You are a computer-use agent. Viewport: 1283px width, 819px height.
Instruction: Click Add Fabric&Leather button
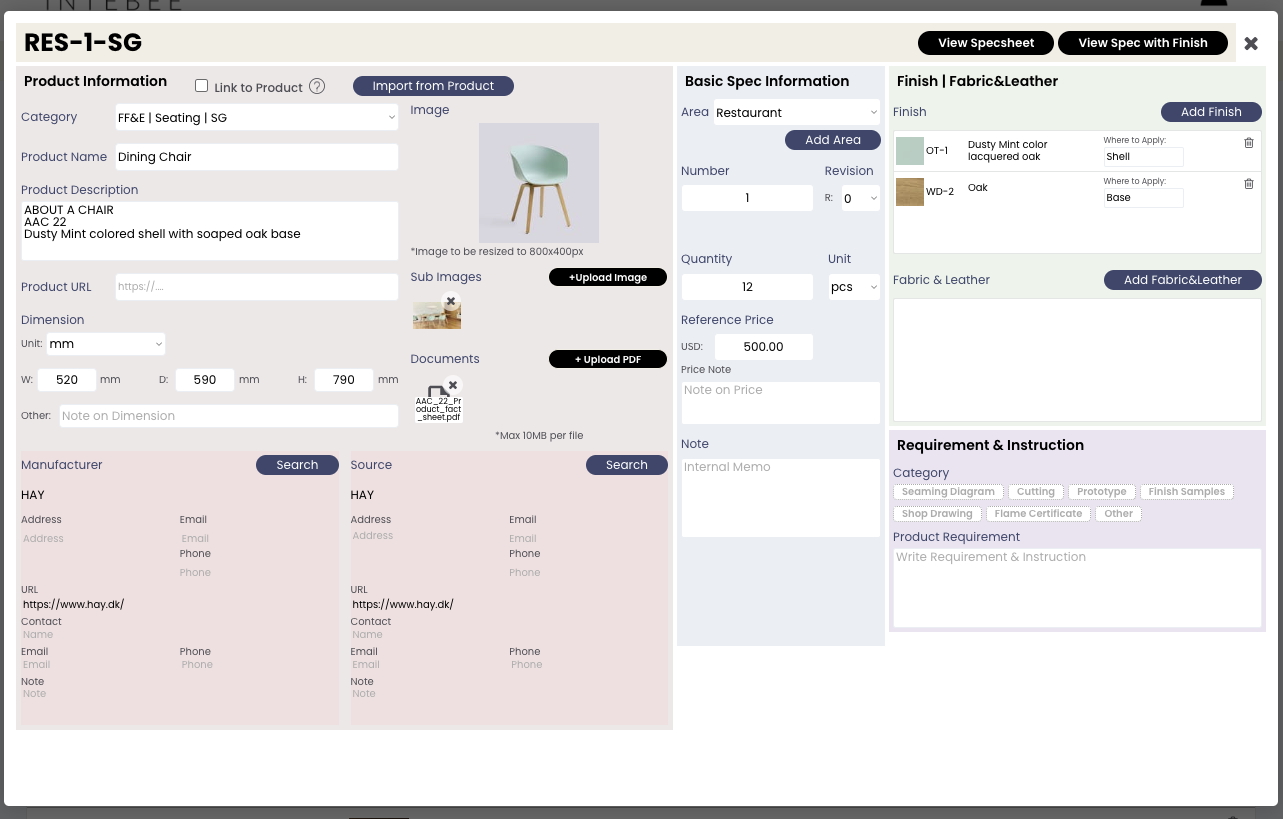[1183, 280]
